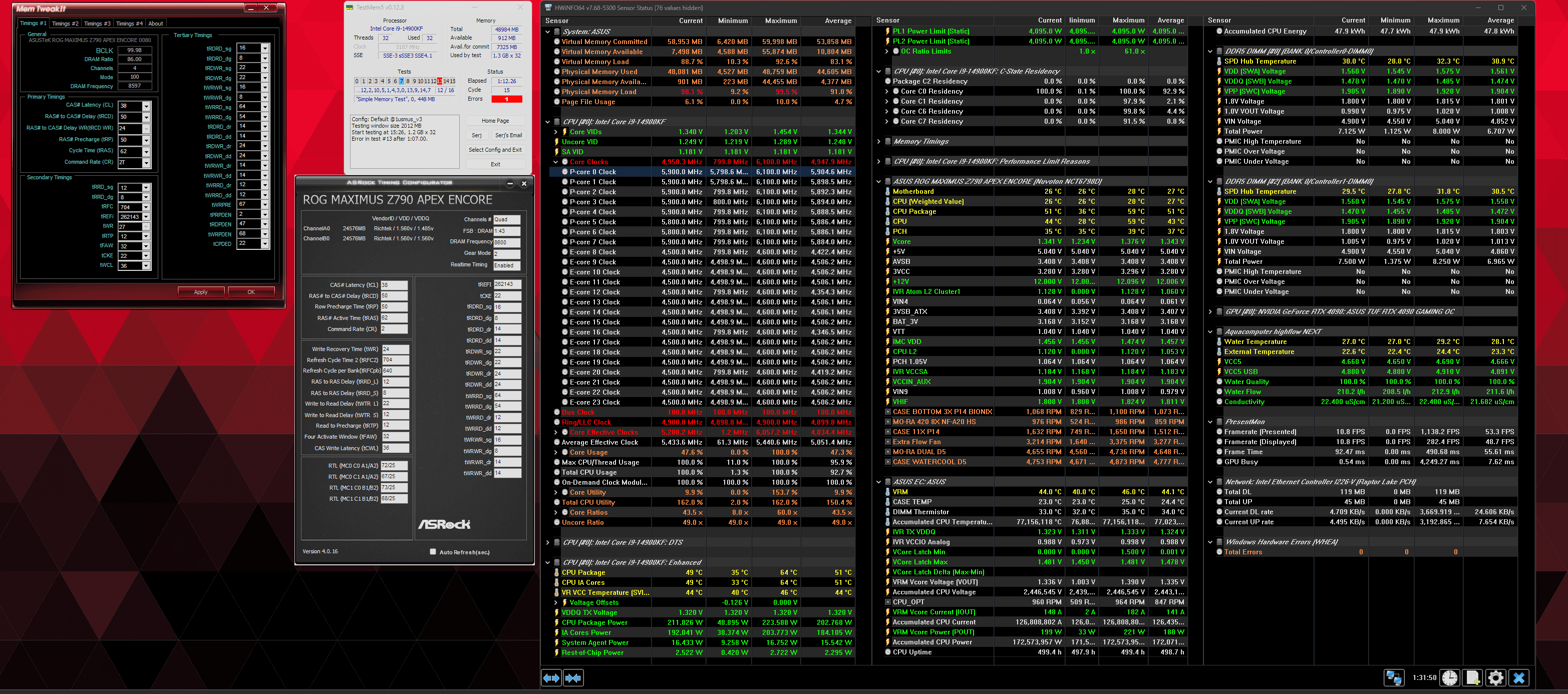The image size is (1568, 694).
Task: Expand Core Effective Clocks node
Action: click(556, 432)
